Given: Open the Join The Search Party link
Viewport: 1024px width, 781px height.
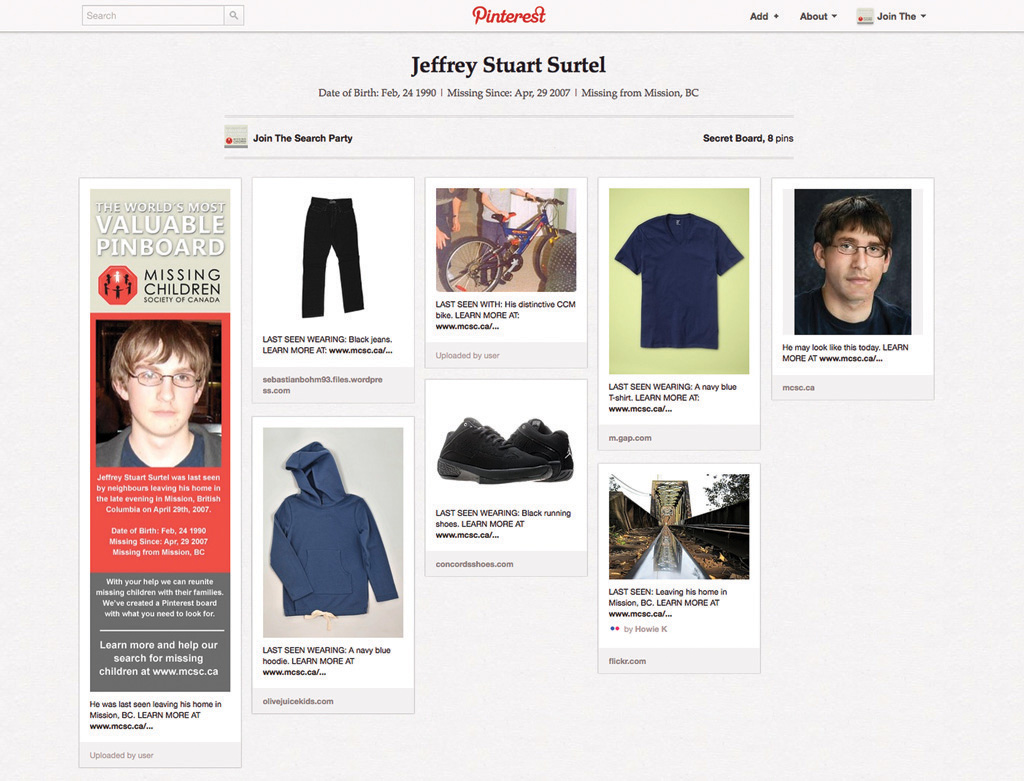Looking at the screenshot, I should click(303, 138).
